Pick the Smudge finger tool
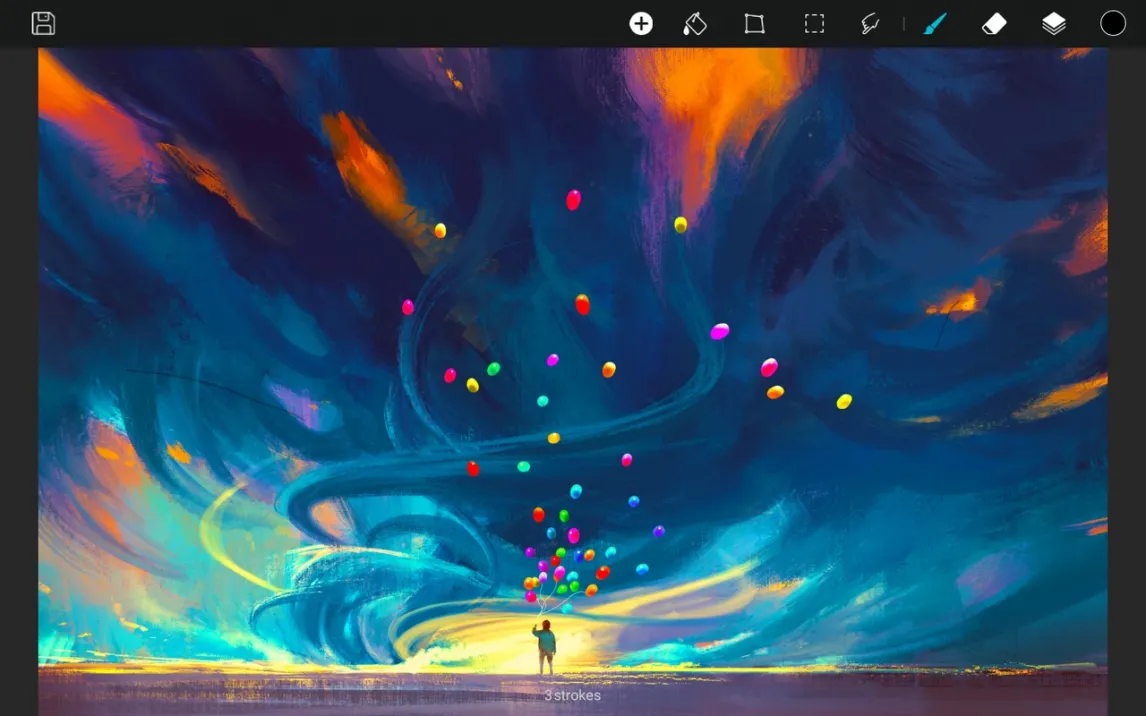 [x=870, y=24]
